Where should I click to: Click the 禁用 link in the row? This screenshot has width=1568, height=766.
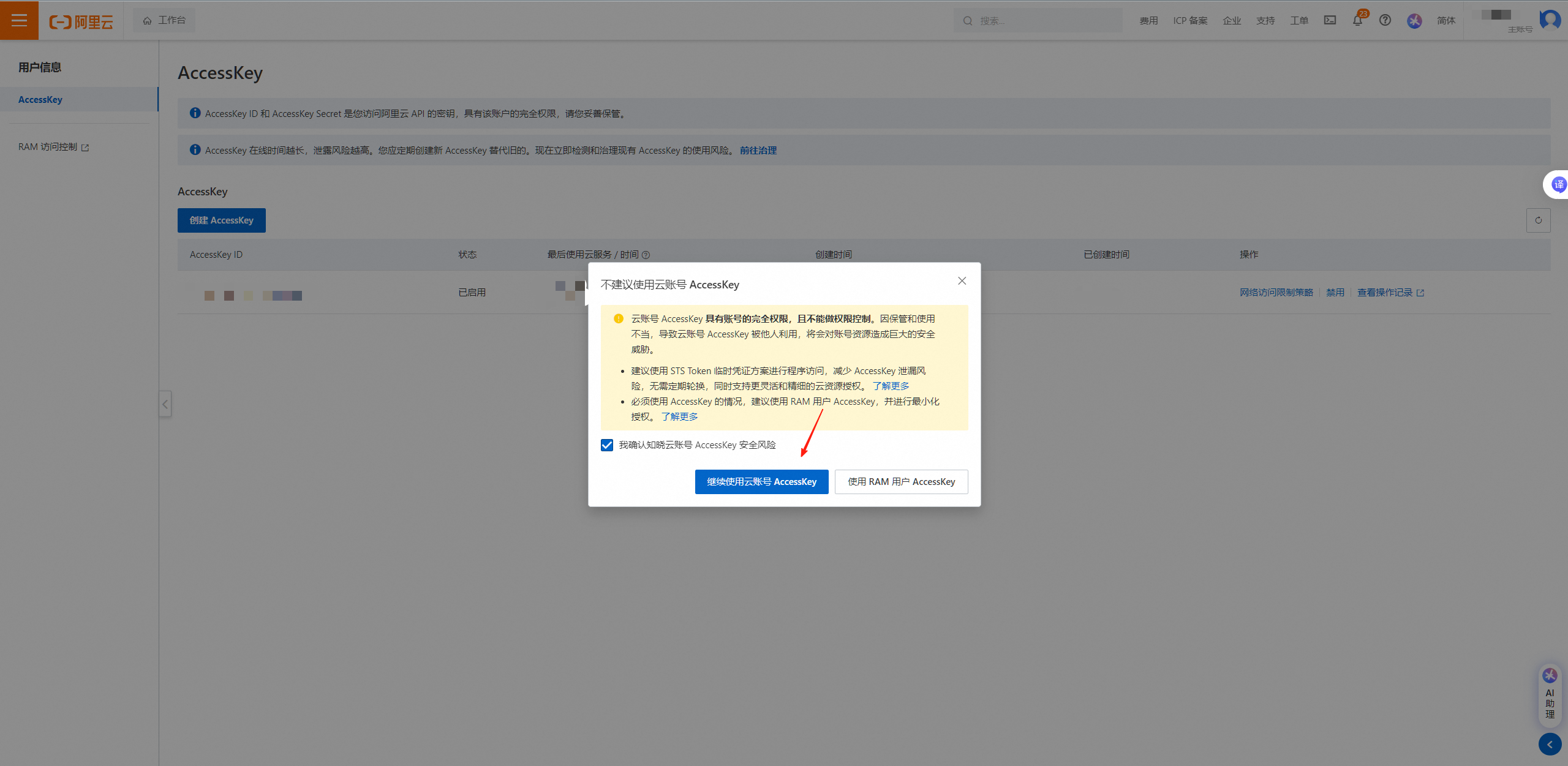(x=1335, y=293)
